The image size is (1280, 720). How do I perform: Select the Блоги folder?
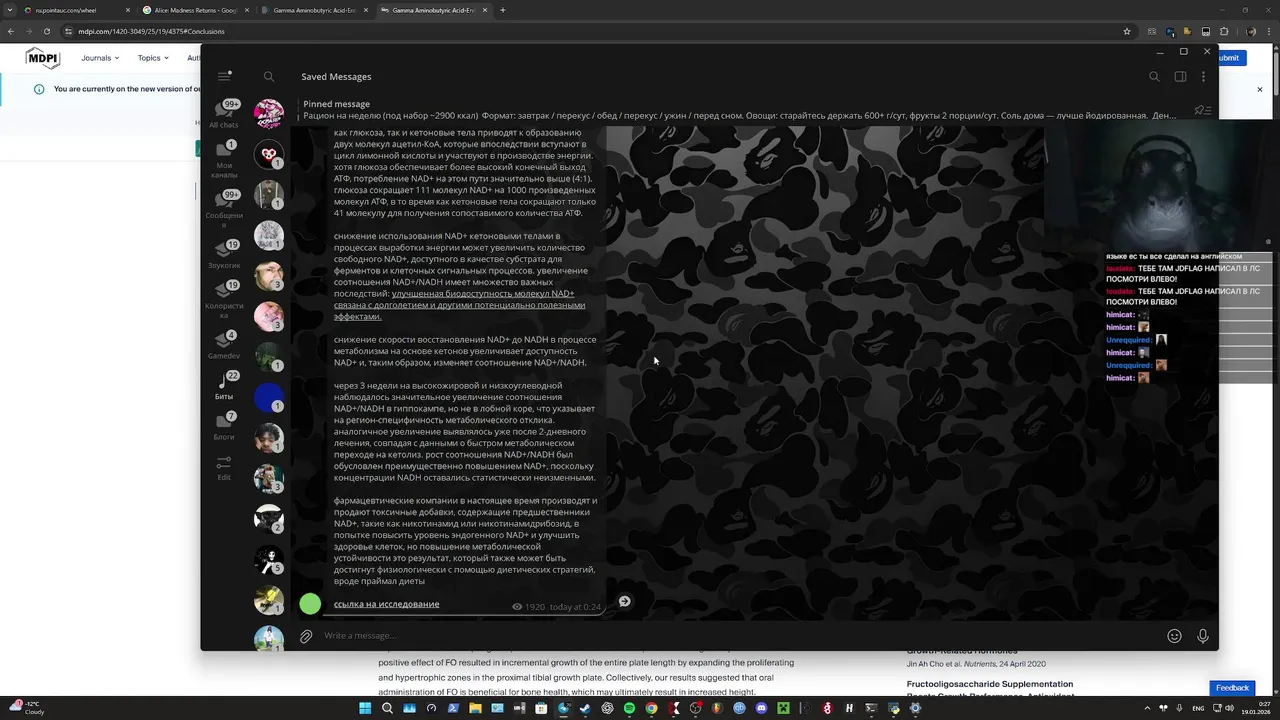point(224,425)
